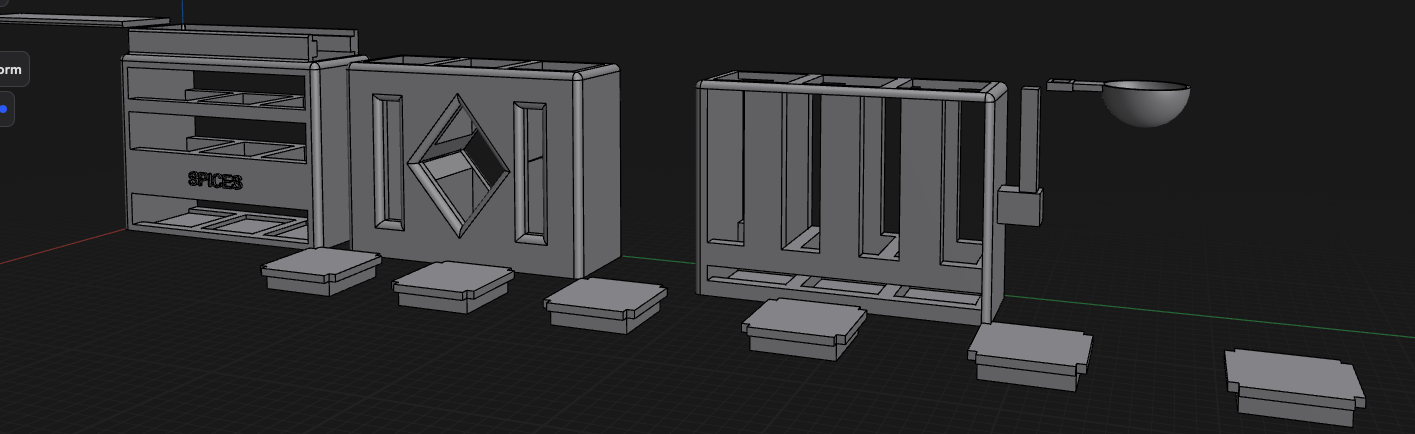Select the flat plate floating above the spice rack
The width and height of the screenshot is (1415, 434).
[84, 20]
